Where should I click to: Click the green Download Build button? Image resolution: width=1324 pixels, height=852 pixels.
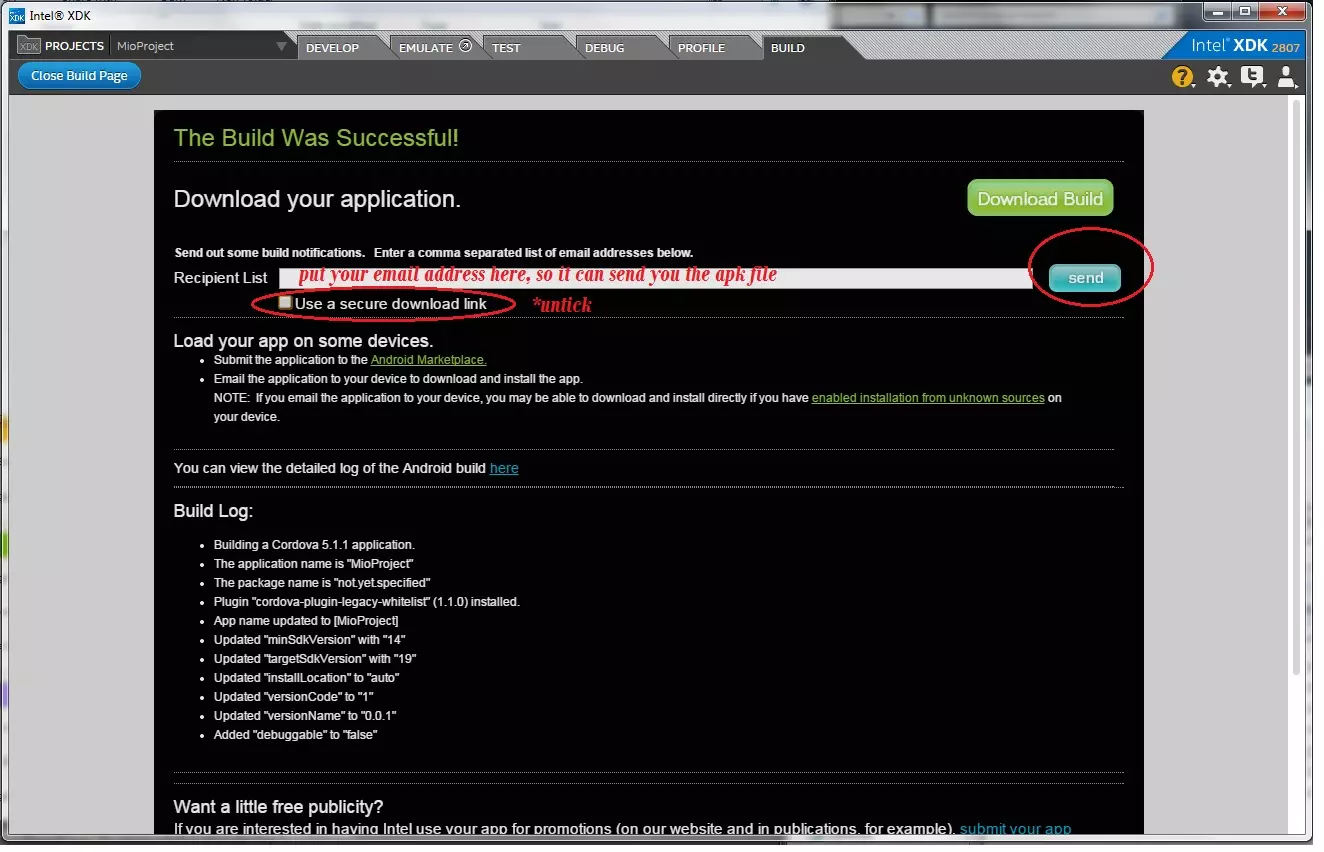coord(1040,198)
